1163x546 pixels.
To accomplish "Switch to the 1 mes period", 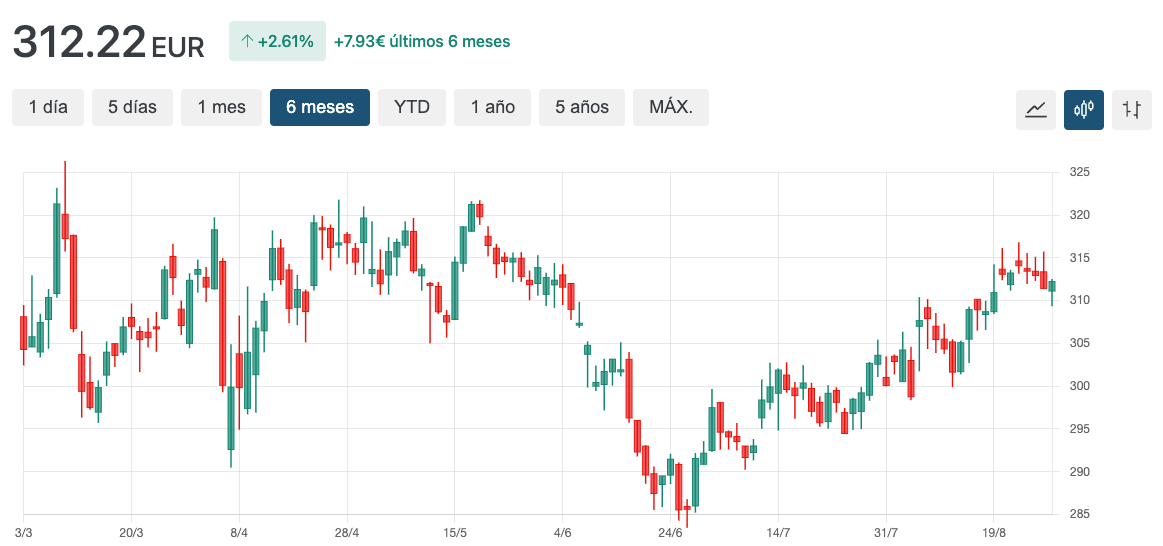I will [x=221, y=107].
